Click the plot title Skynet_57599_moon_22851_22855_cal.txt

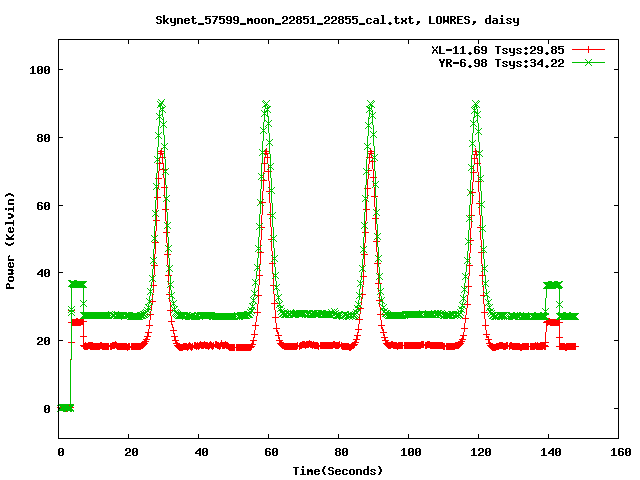tap(288, 20)
